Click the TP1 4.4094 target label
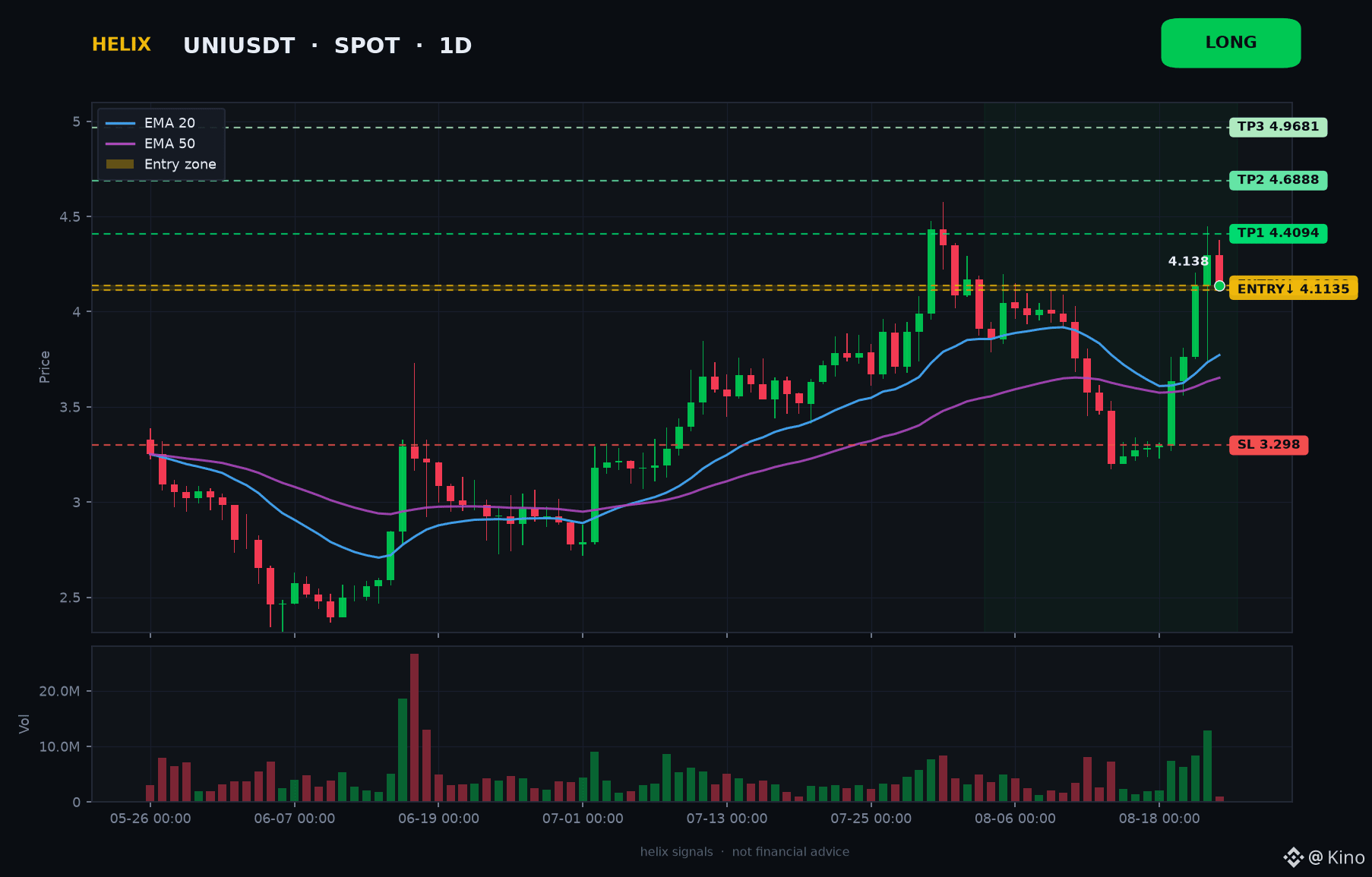1372x877 pixels. point(1278,233)
